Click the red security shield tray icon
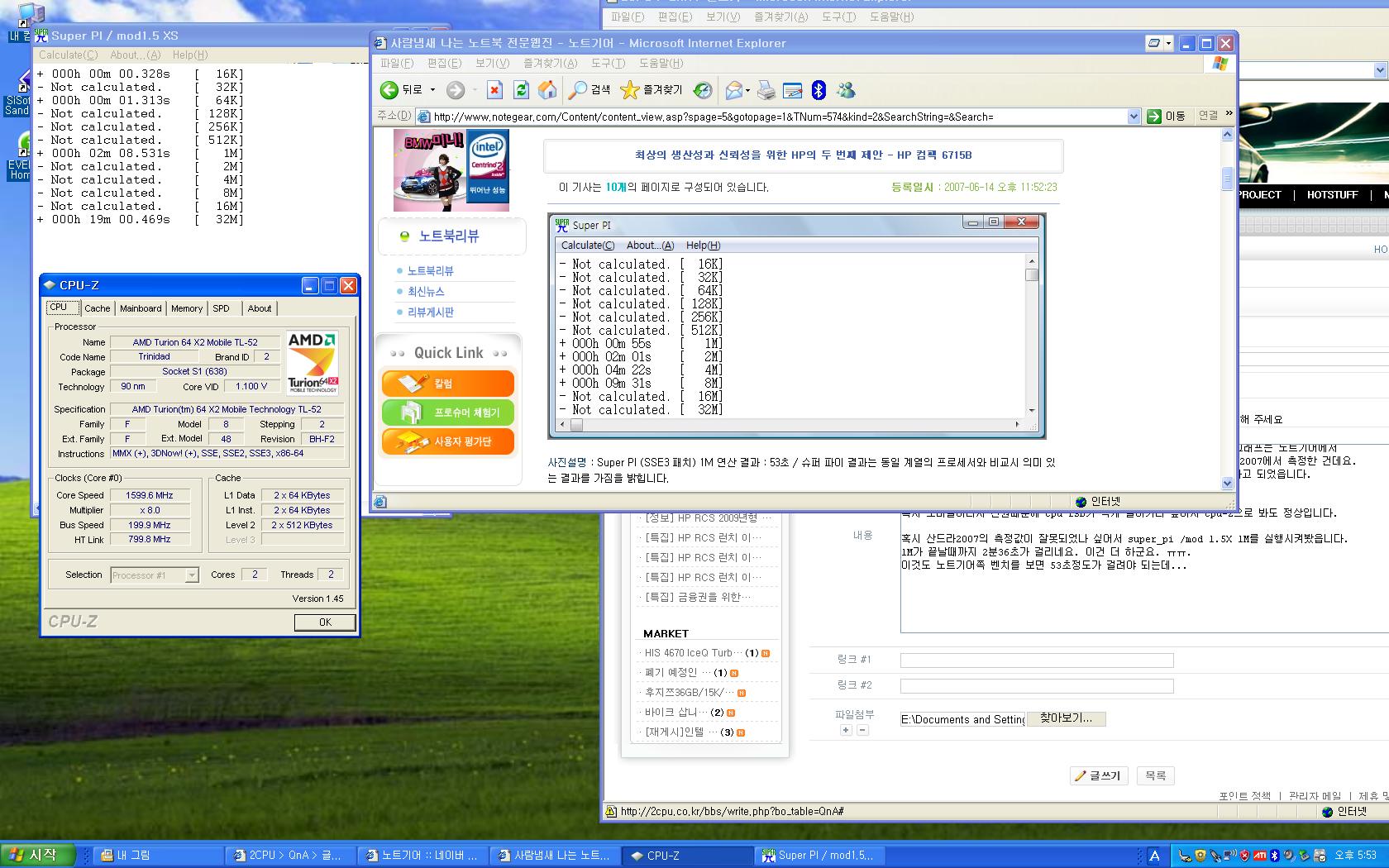Viewport: 1389px width, 868px height. pos(1244,856)
